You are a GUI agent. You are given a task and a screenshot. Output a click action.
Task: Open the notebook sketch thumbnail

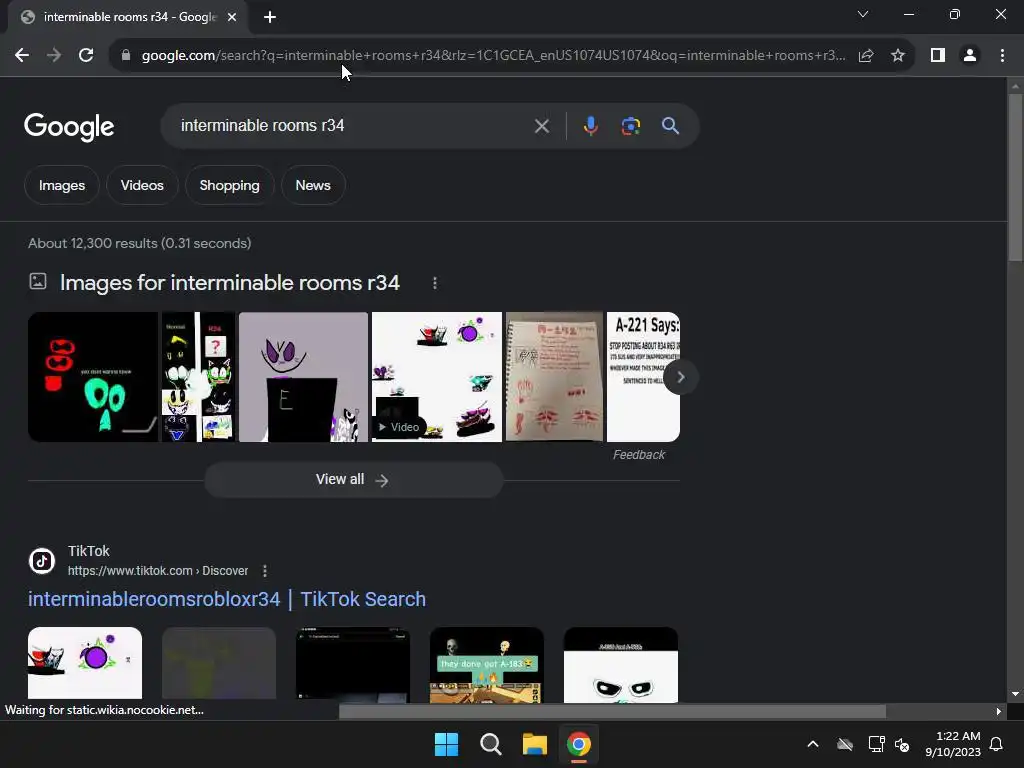click(554, 377)
